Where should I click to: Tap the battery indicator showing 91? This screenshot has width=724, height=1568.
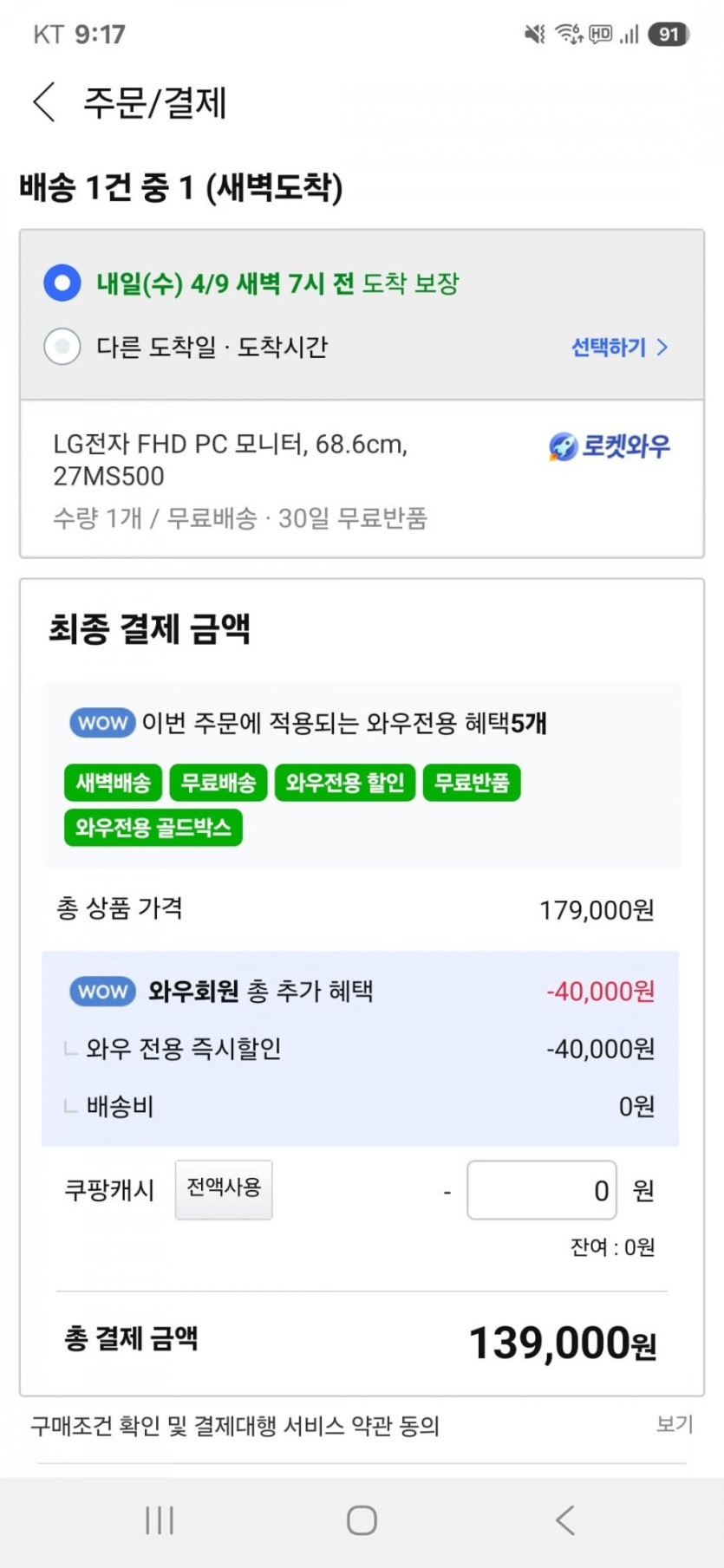666,34
